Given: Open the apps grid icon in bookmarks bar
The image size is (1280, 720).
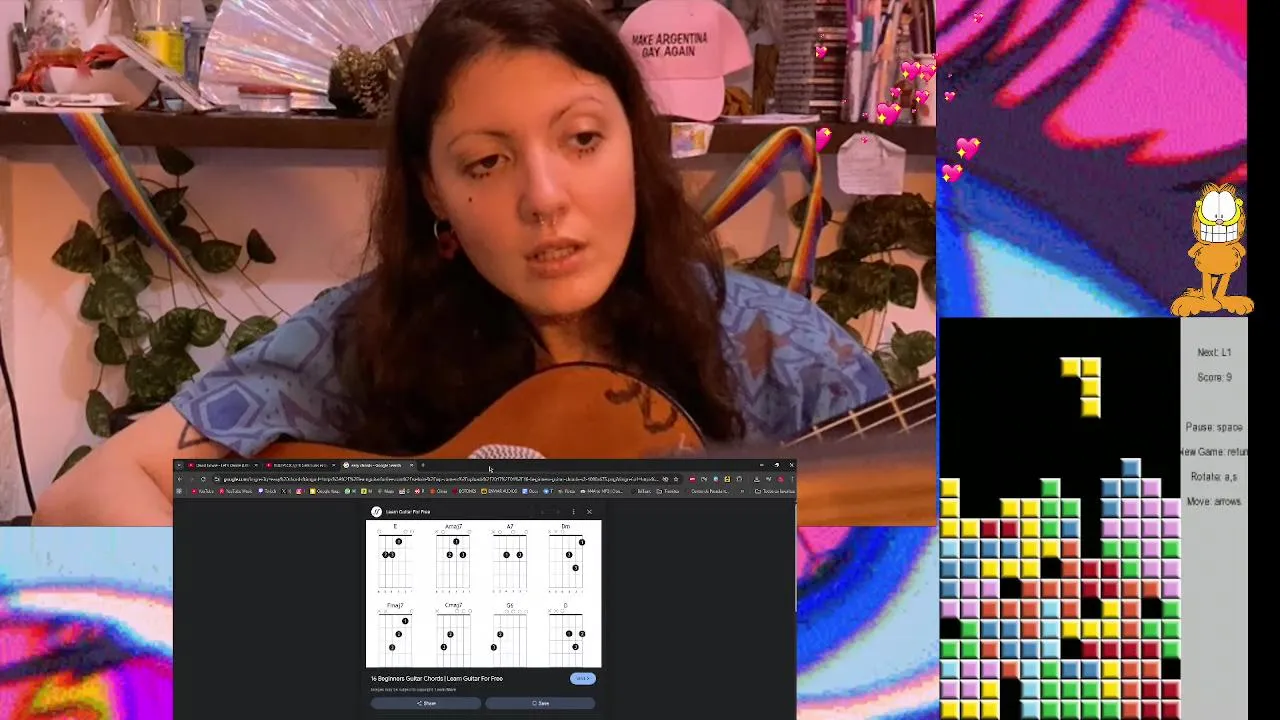Looking at the screenshot, I should (179, 491).
